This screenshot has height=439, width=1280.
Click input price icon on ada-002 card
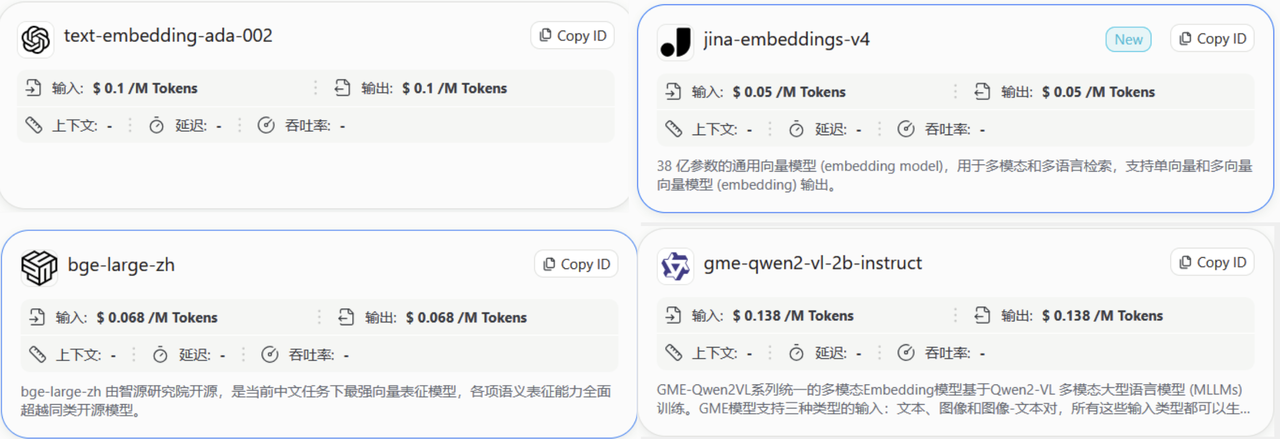[35, 88]
